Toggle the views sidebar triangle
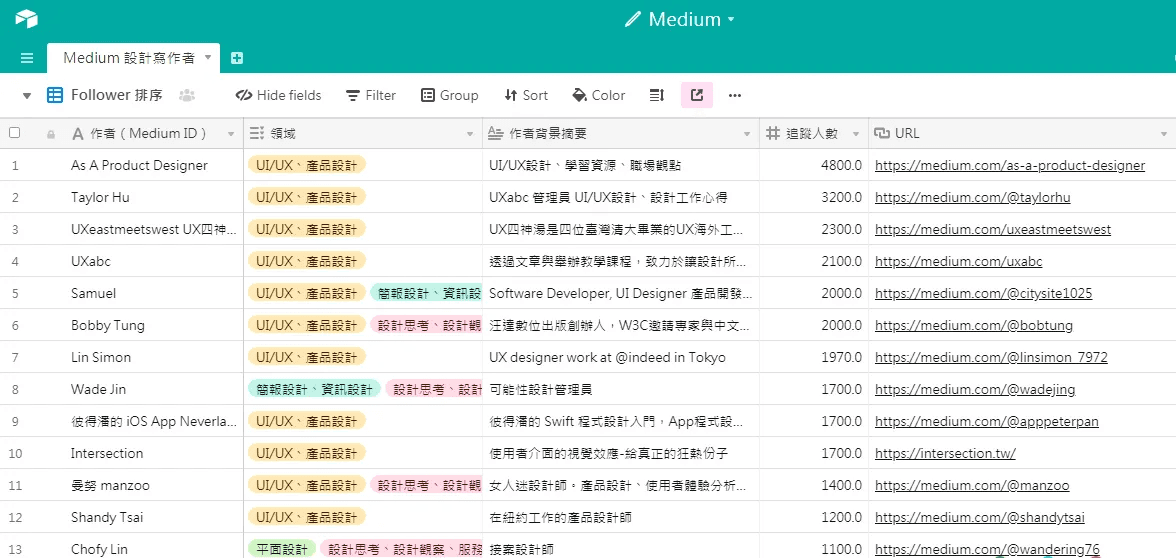 click(27, 96)
